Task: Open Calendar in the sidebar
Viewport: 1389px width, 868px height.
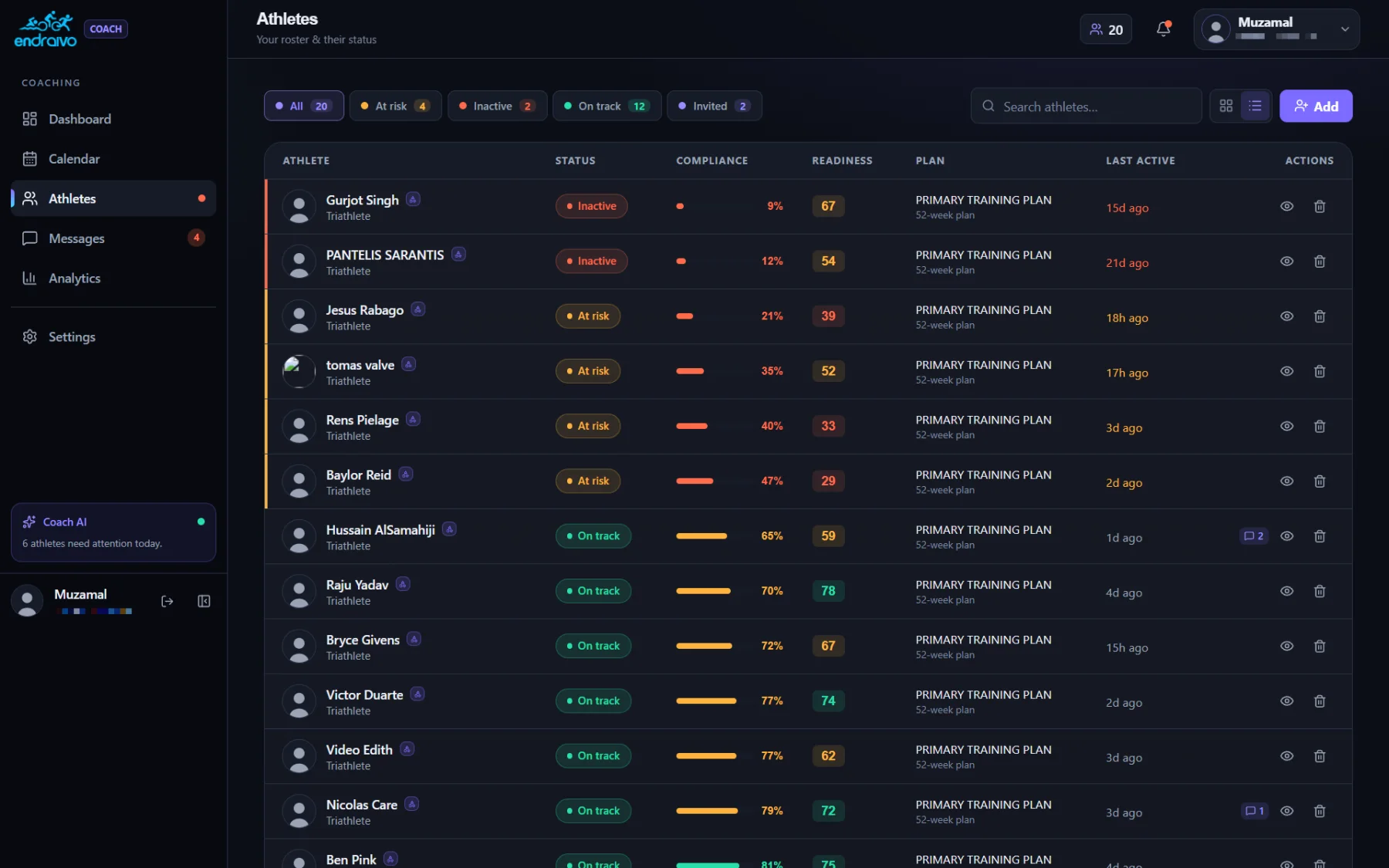Action: (x=113, y=159)
